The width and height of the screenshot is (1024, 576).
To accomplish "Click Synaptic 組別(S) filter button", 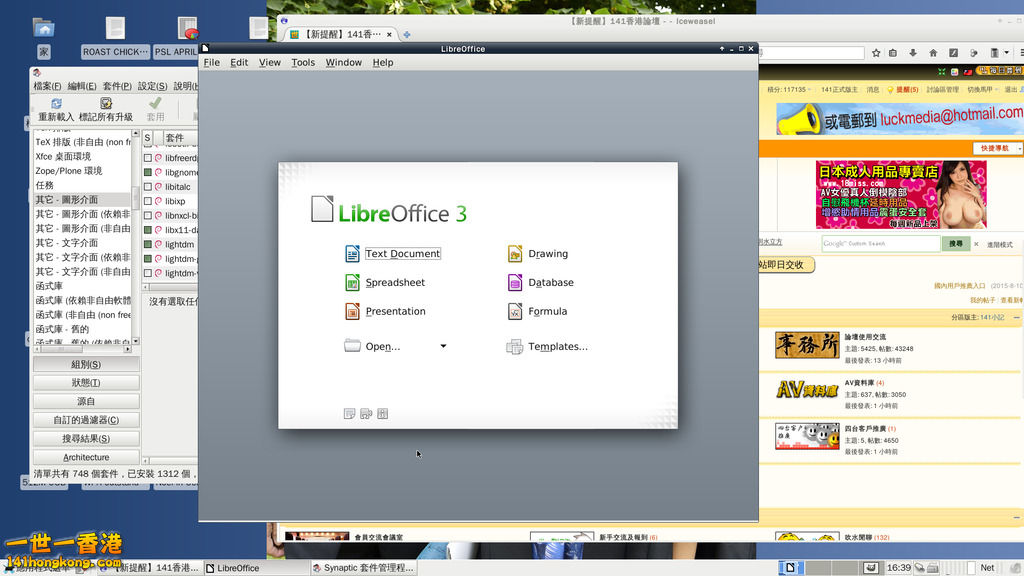I will tap(86, 364).
